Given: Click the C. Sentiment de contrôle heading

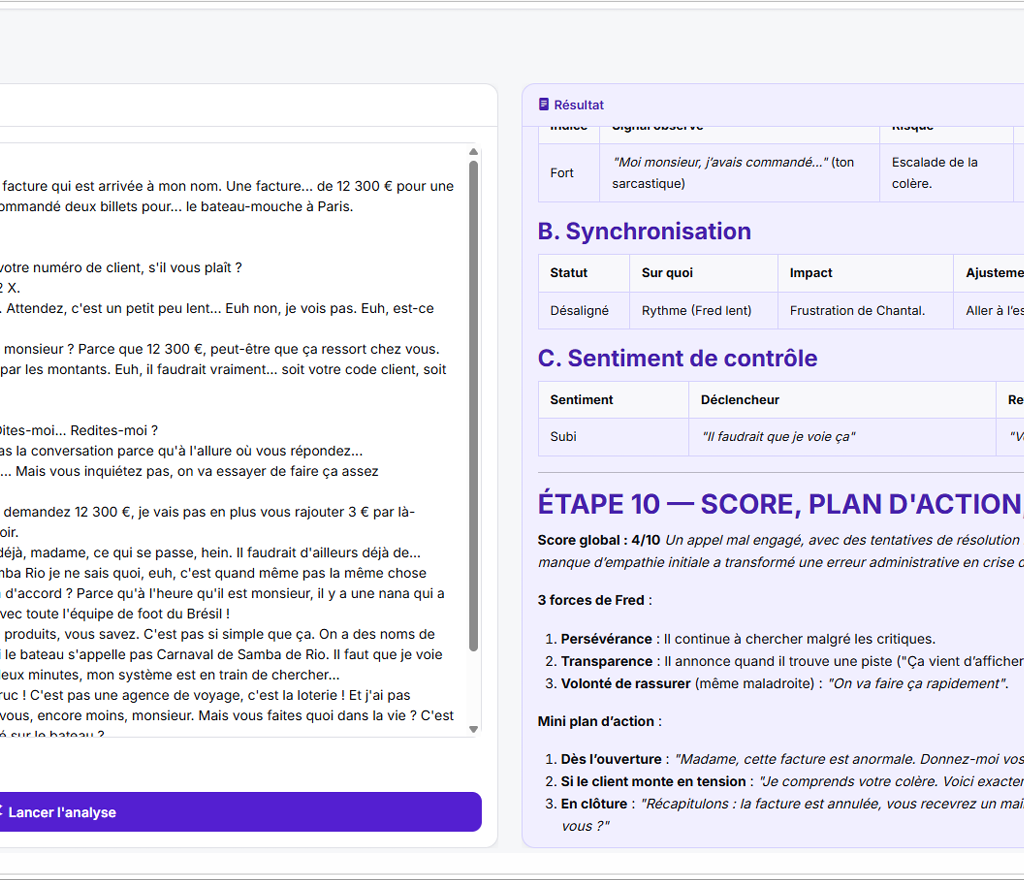Looking at the screenshot, I should pyautogui.click(x=677, y=358).
